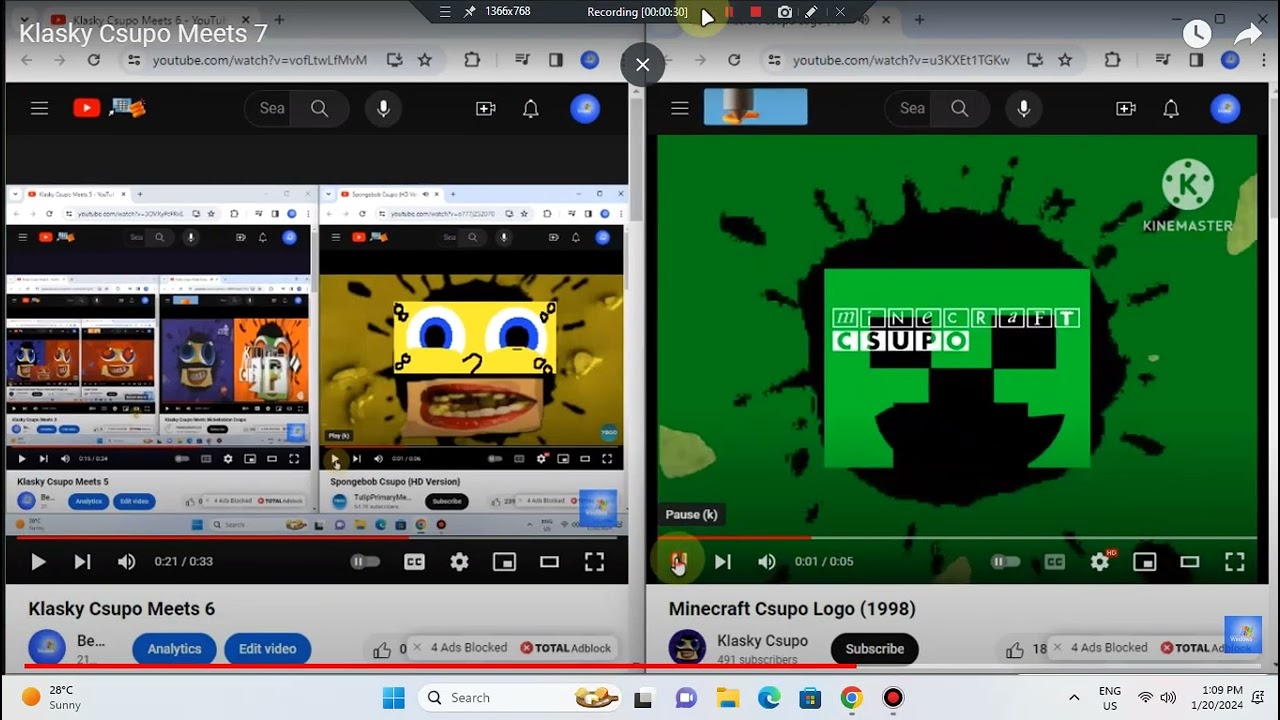This screenshot has width=1280, height=720.
Task: Enter fullscreen in the right player
Action: click(1234, 562)
